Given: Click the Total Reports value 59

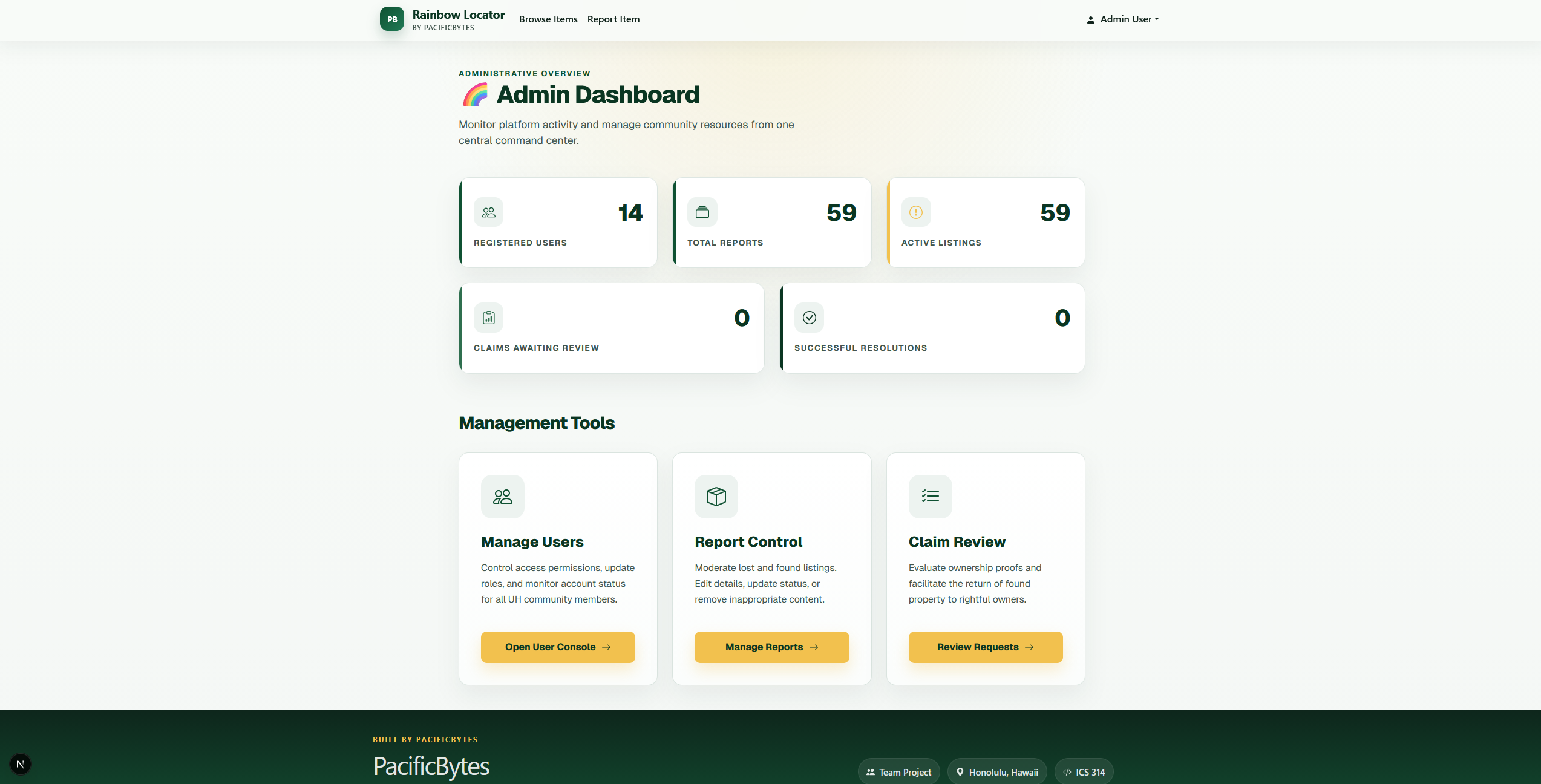Looking at the screenshot, I should tap(842, 213).
